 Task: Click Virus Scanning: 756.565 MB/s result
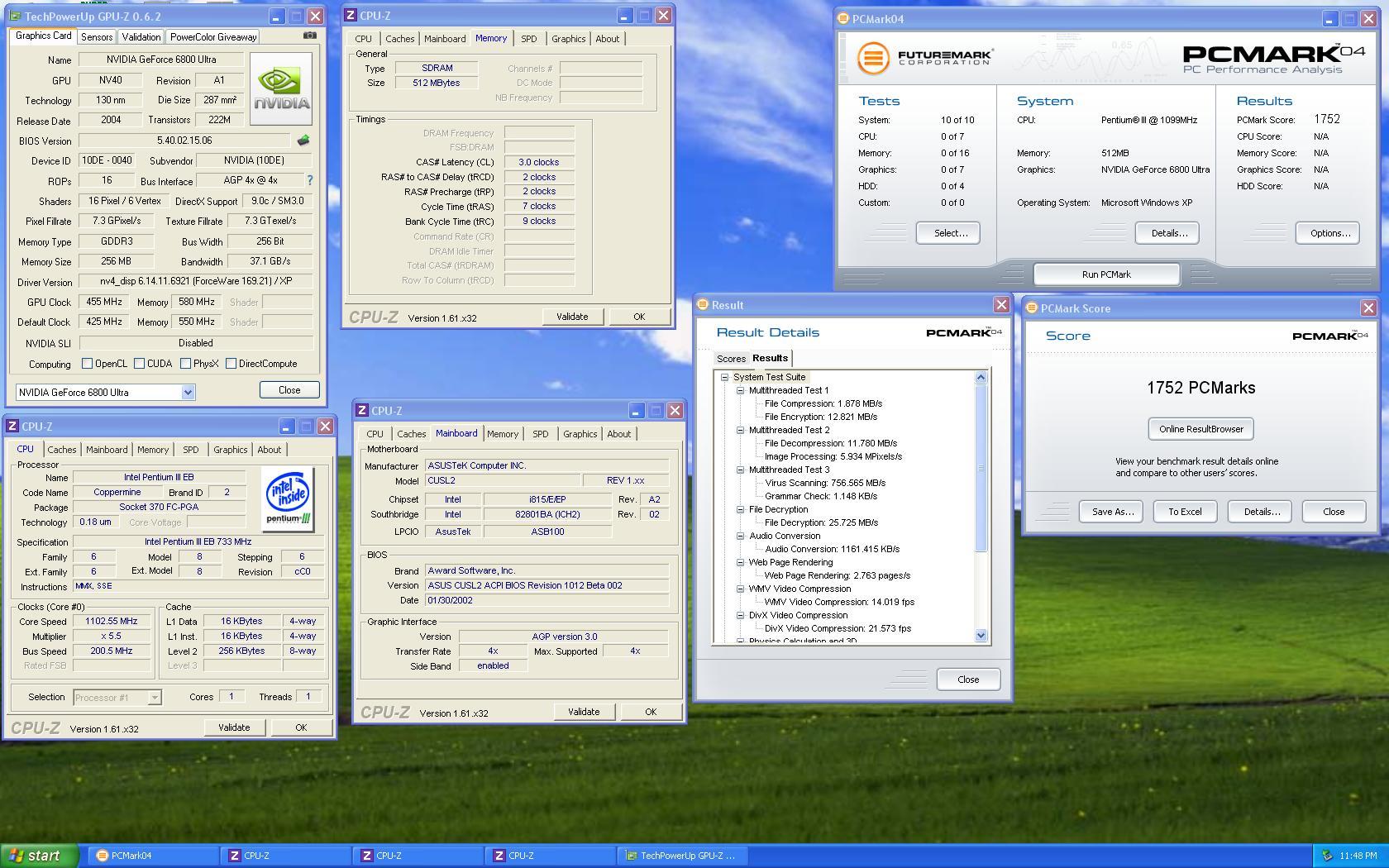[825, 483]
